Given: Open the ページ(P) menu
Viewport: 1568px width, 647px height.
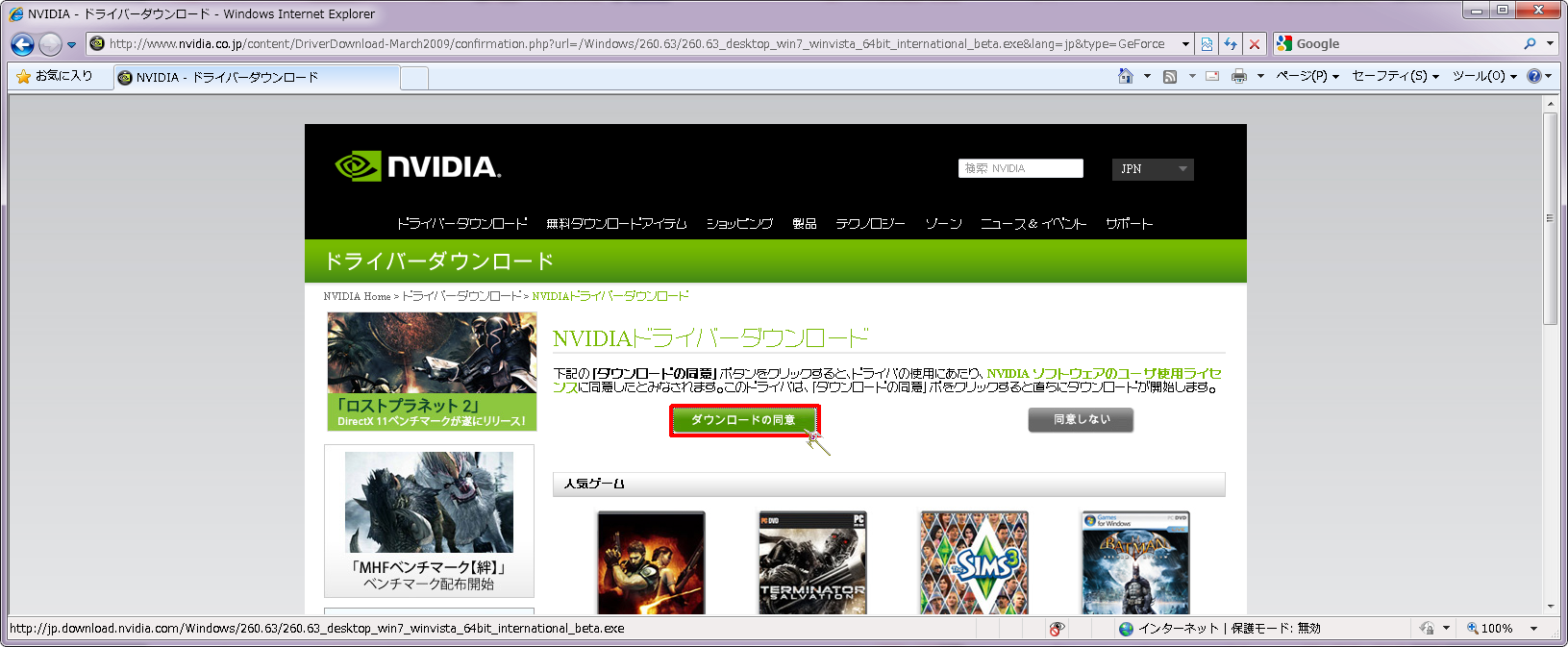Looking at the screenshot, I should (1307, 76).
